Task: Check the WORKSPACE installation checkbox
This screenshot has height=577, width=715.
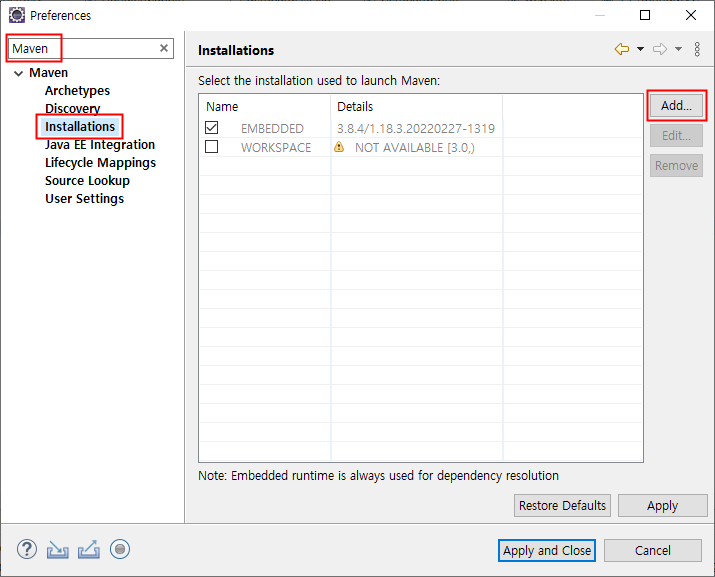Action: point(212,147)
